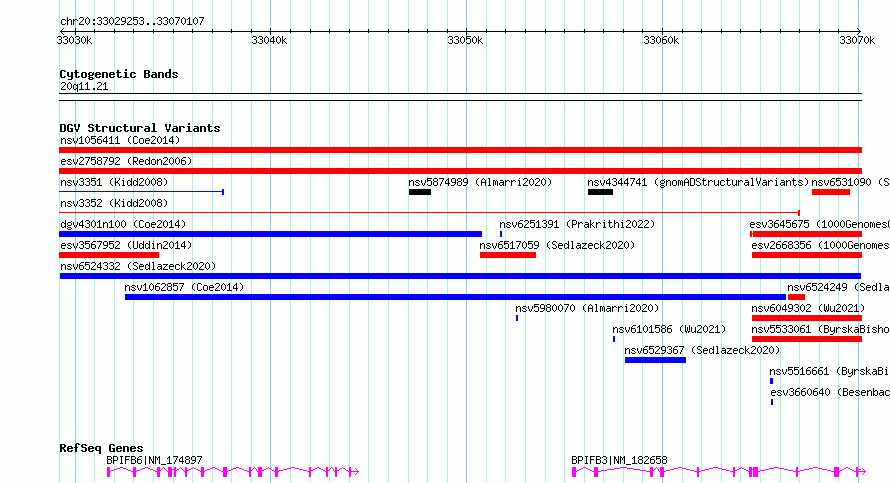Open the DGV Structural Variants track heading
This screenshot has width=890, height=483.
pos(140,128)
